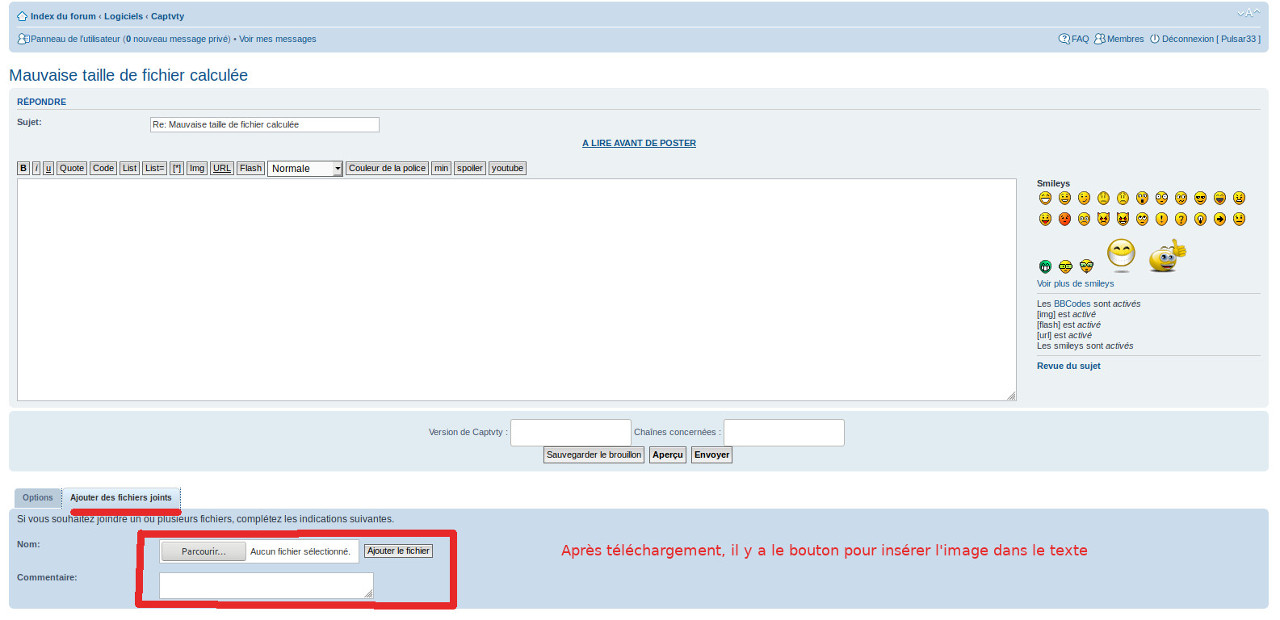Switch to the Options tab
The width and height of the screenshot is (1280, 620).
(x=38, y=498)
